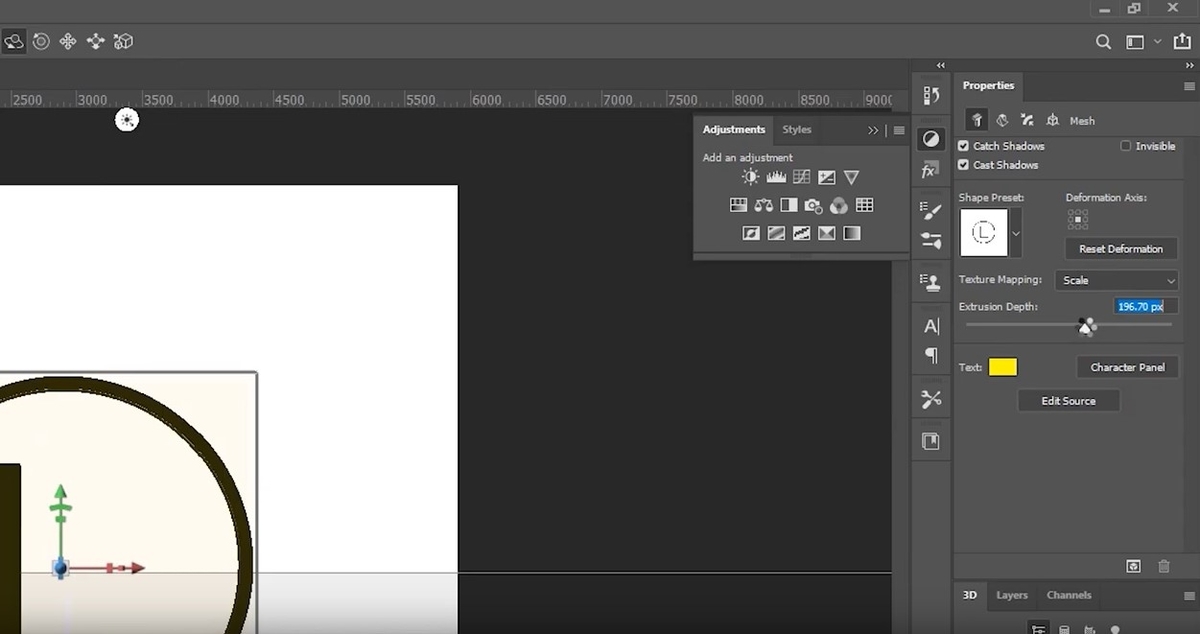This screenshot has height=634, width=1200.
Task: Switch to the Layers tab
Action: [1012, 595]
